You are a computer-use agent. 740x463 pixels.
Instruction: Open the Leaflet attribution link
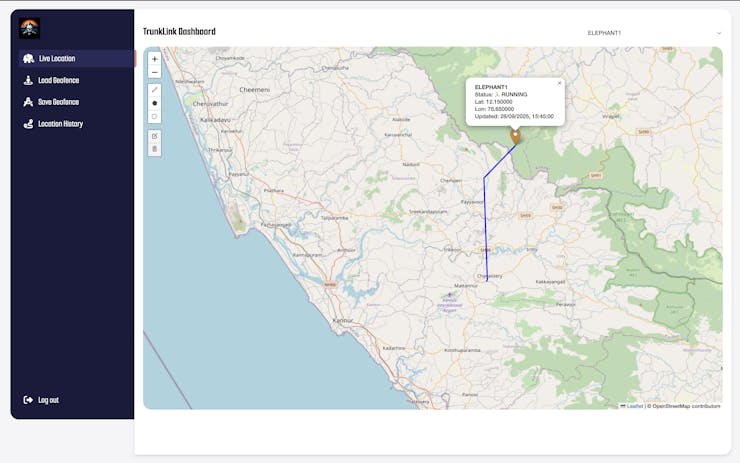click(634, 406)
